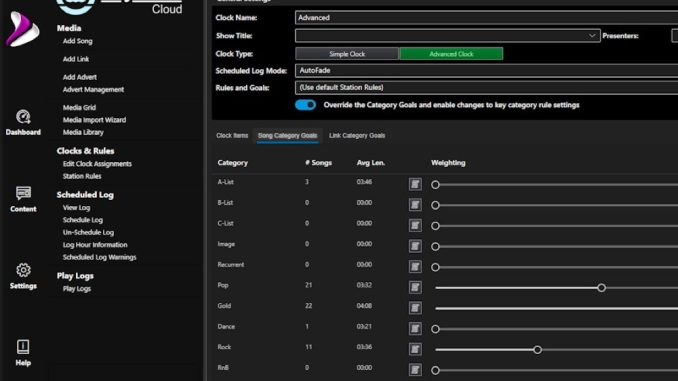Click the Gold song count 22
The width and height of the screenshot is (678, 381).
click(x=308, y=306)
